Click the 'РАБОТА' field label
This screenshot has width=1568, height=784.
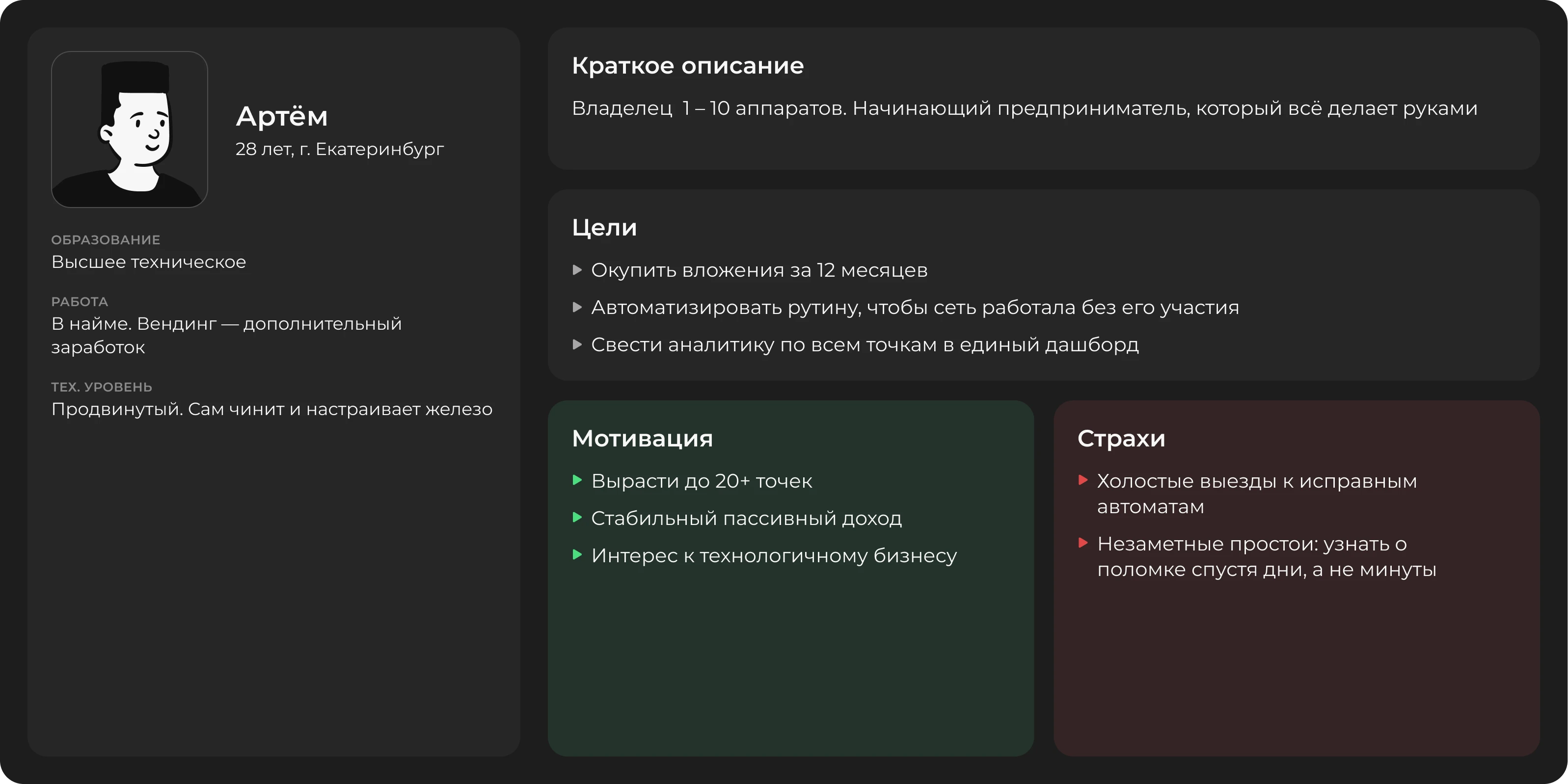tap(79, 302)
